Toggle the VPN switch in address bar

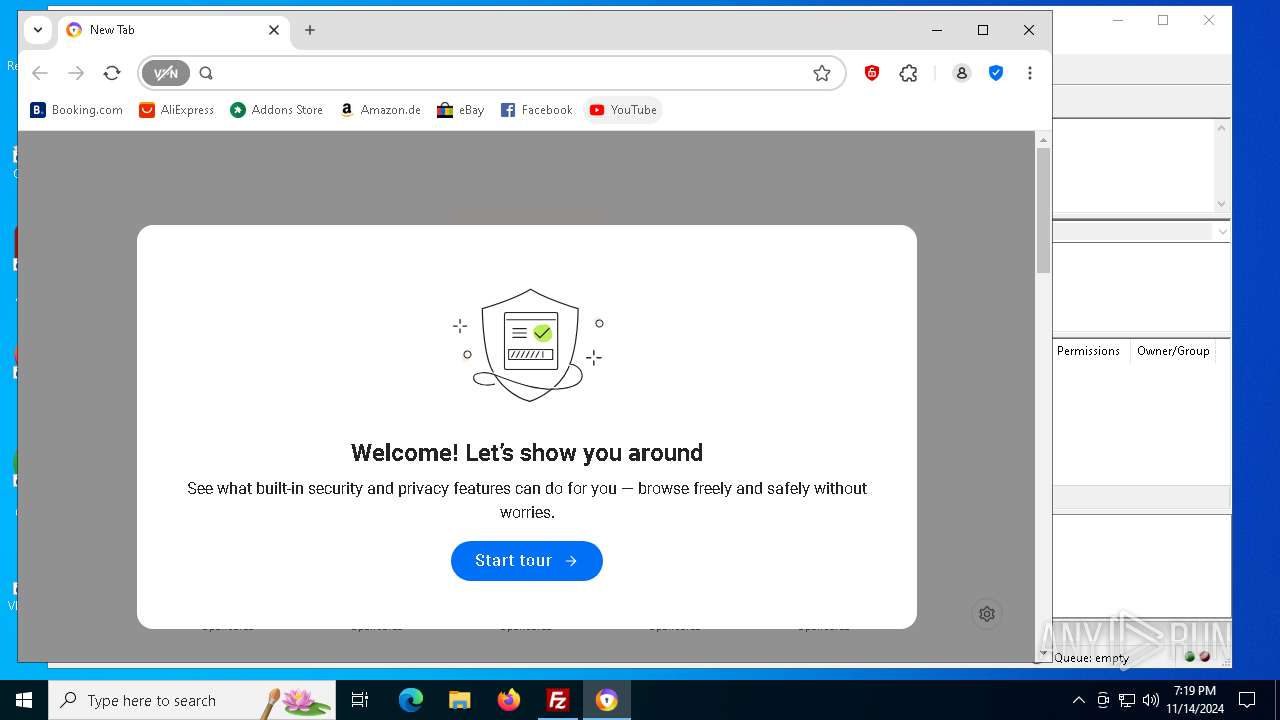pyautogui.click(x=166, y=73)
